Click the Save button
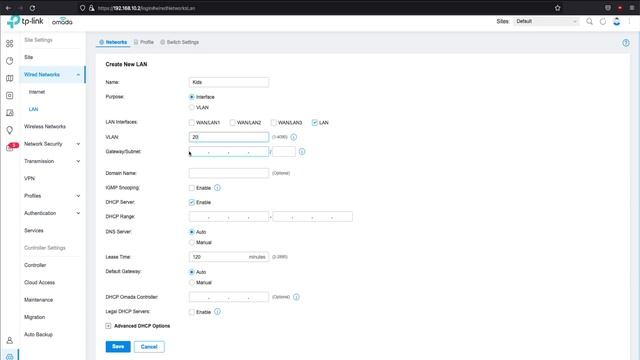 [x=118, y=347]
